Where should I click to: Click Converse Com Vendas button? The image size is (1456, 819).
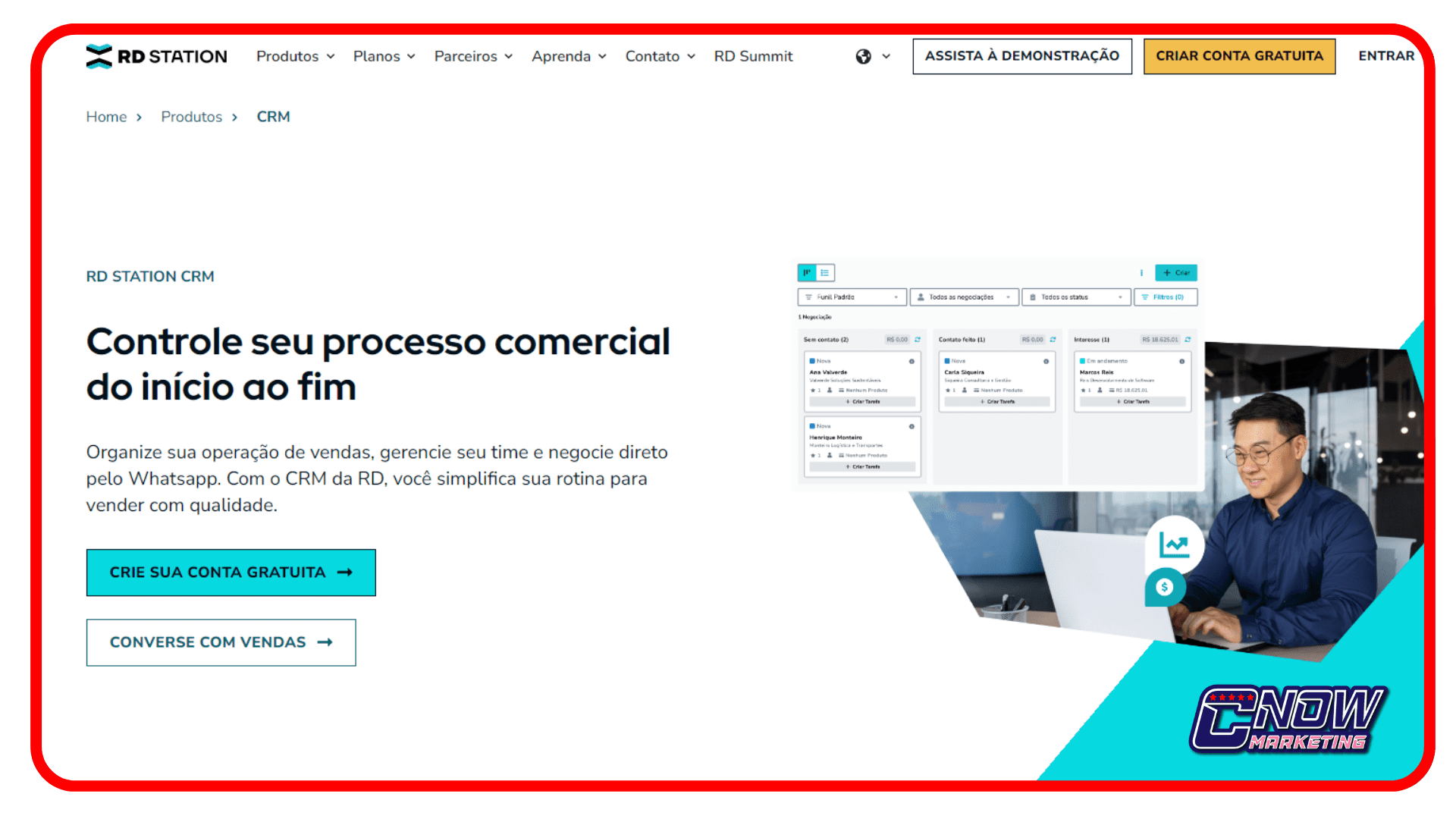click(221, 642)
